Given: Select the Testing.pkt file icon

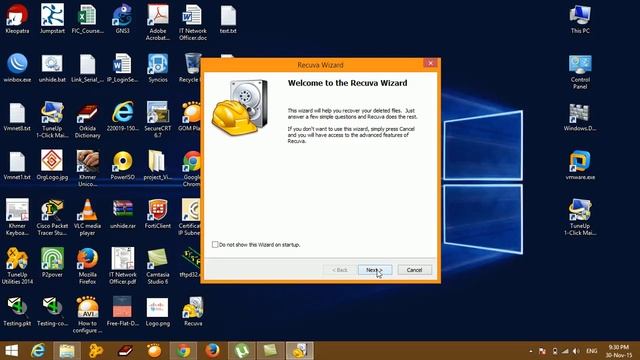Looking at the screenshot, I should pyautogui.click(x=17, y=312).
